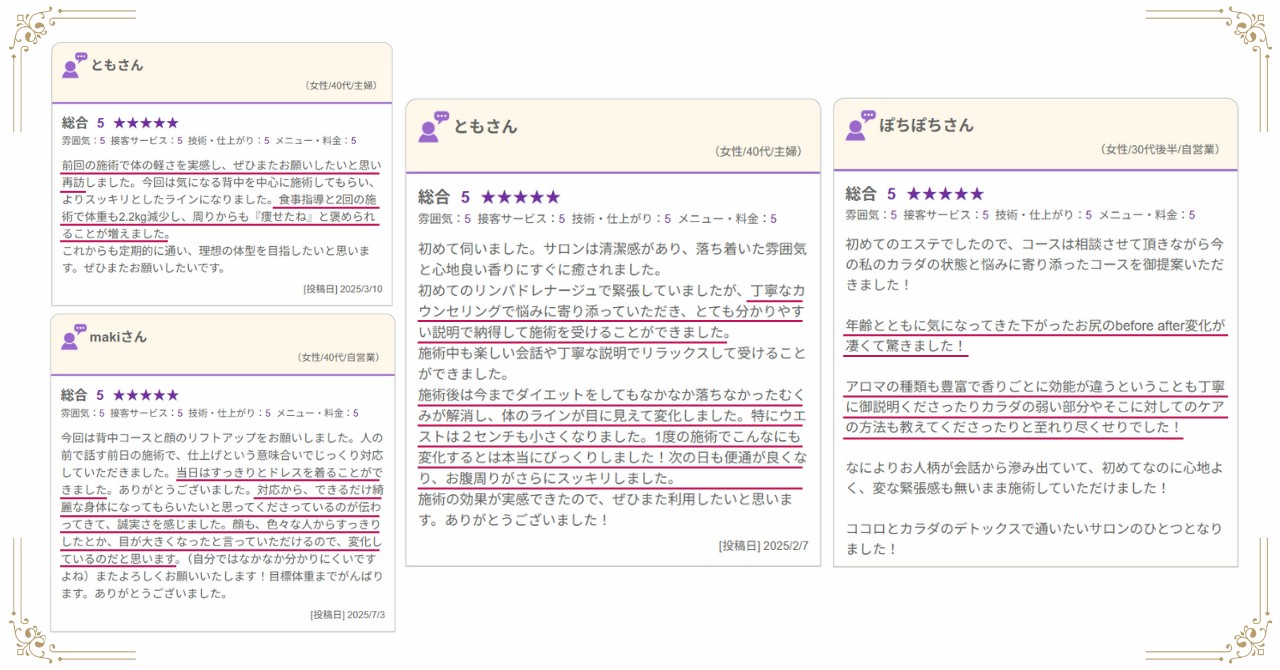Click the posting date 2025/2/7

pos(763,546)
